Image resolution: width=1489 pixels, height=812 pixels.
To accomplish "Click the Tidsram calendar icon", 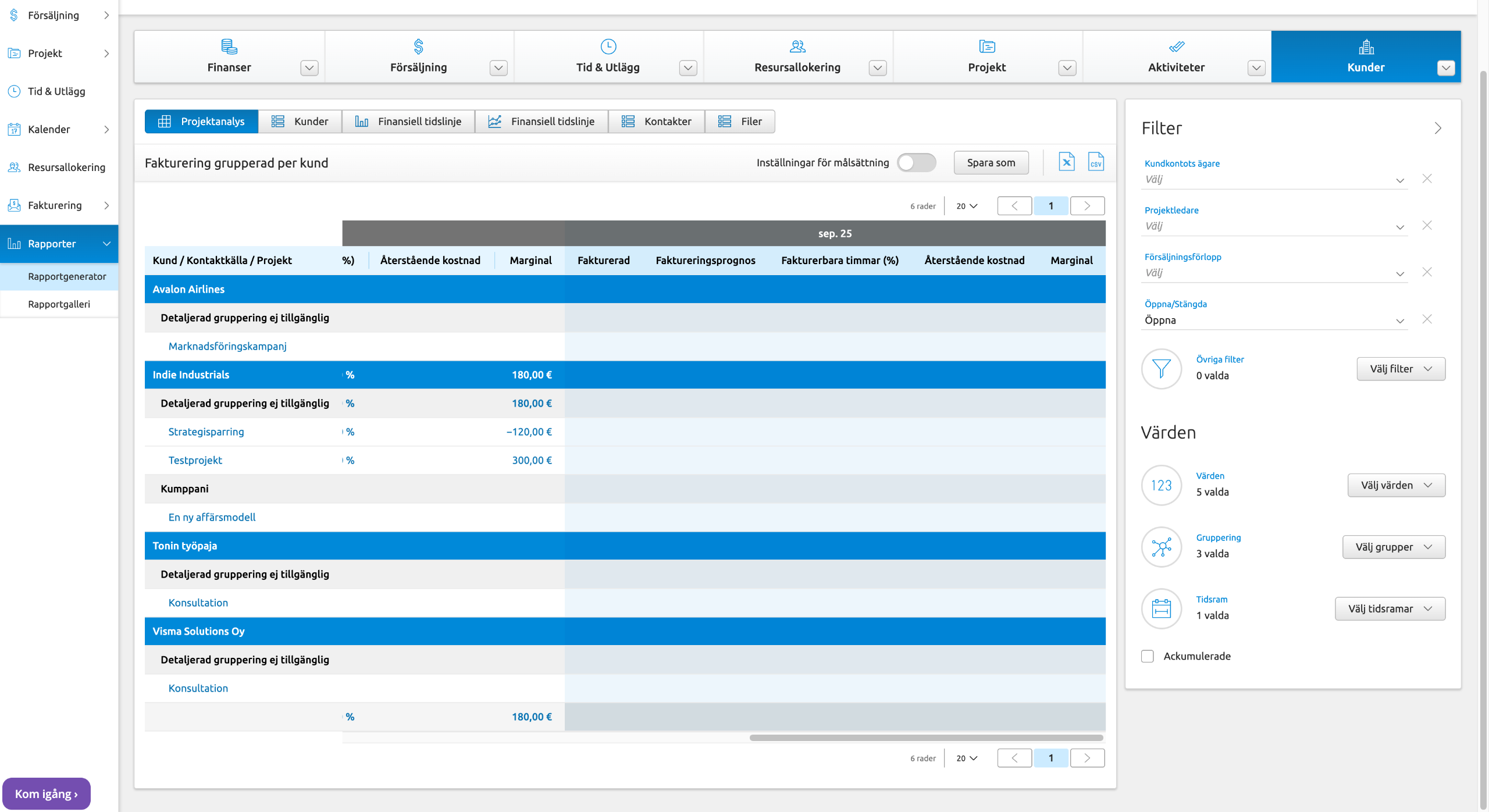I will [x=1161, y=608].
